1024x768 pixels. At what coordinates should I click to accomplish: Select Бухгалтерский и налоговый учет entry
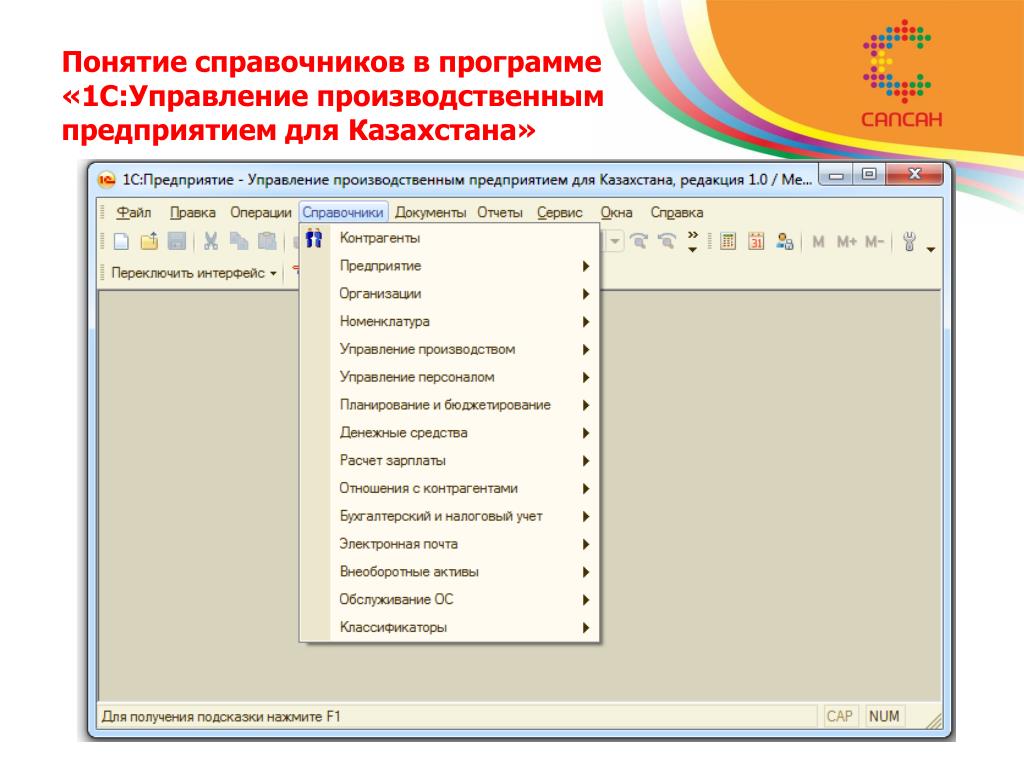coord(449,517)
